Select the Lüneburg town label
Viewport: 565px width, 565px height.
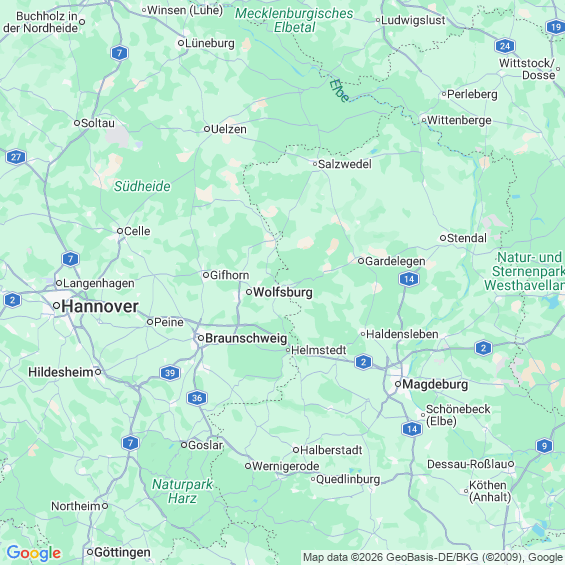tap(210, 44)
